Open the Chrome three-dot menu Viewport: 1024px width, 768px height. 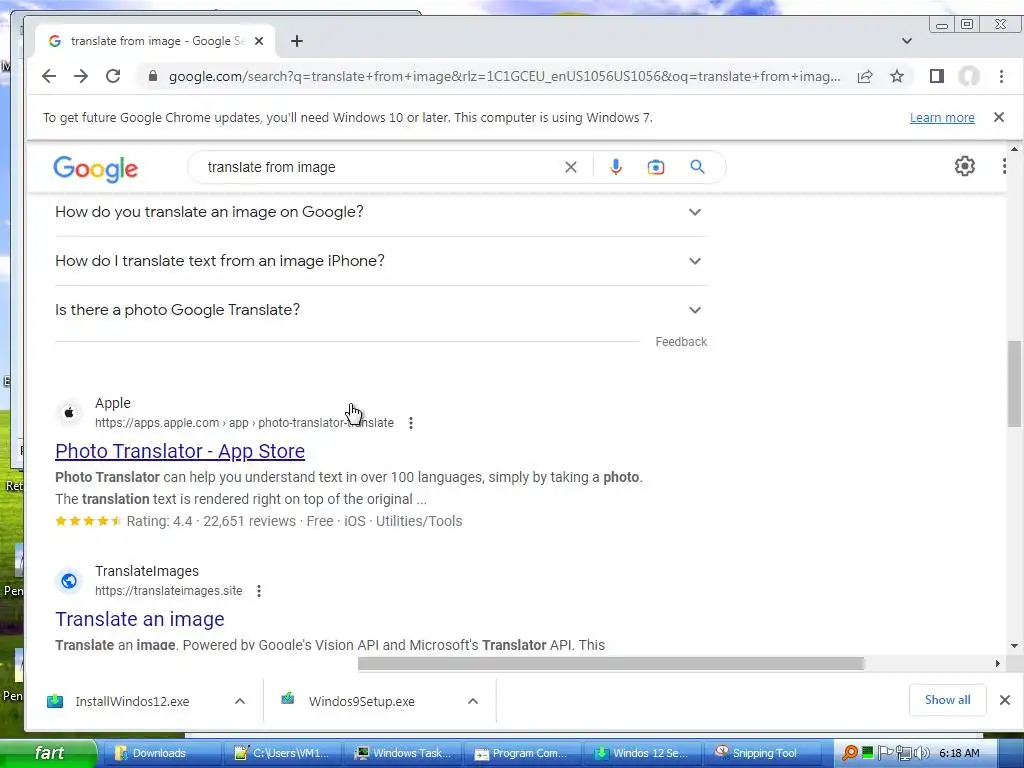coord(1001,76)
